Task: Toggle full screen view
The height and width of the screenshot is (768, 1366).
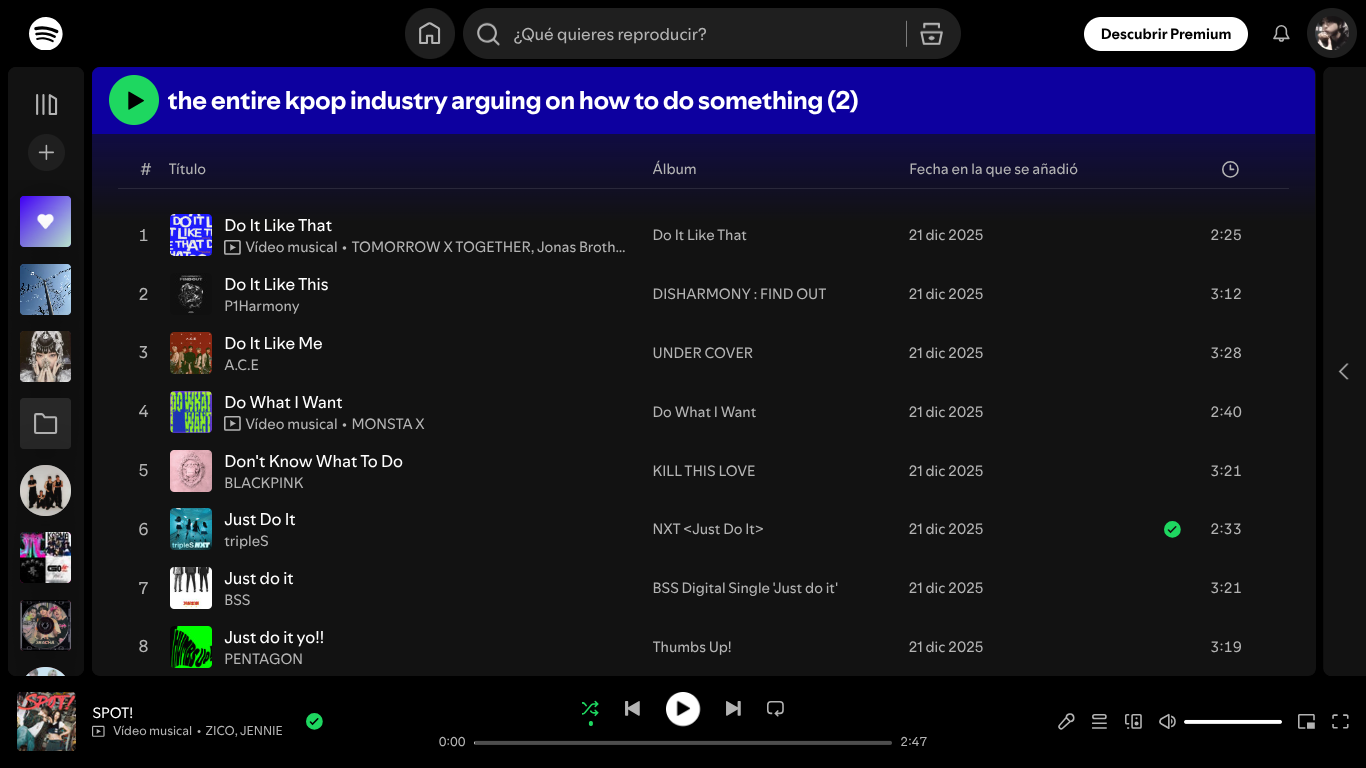Action: click(1340, 721)
